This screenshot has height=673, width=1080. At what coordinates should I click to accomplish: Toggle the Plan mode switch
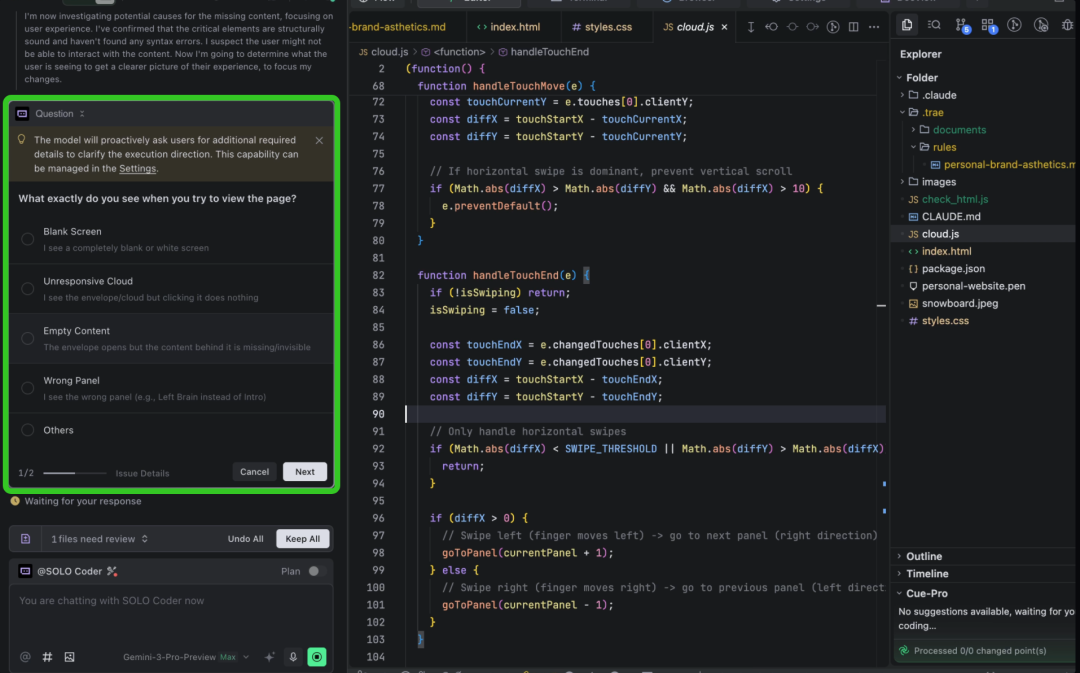click(316, 571)
